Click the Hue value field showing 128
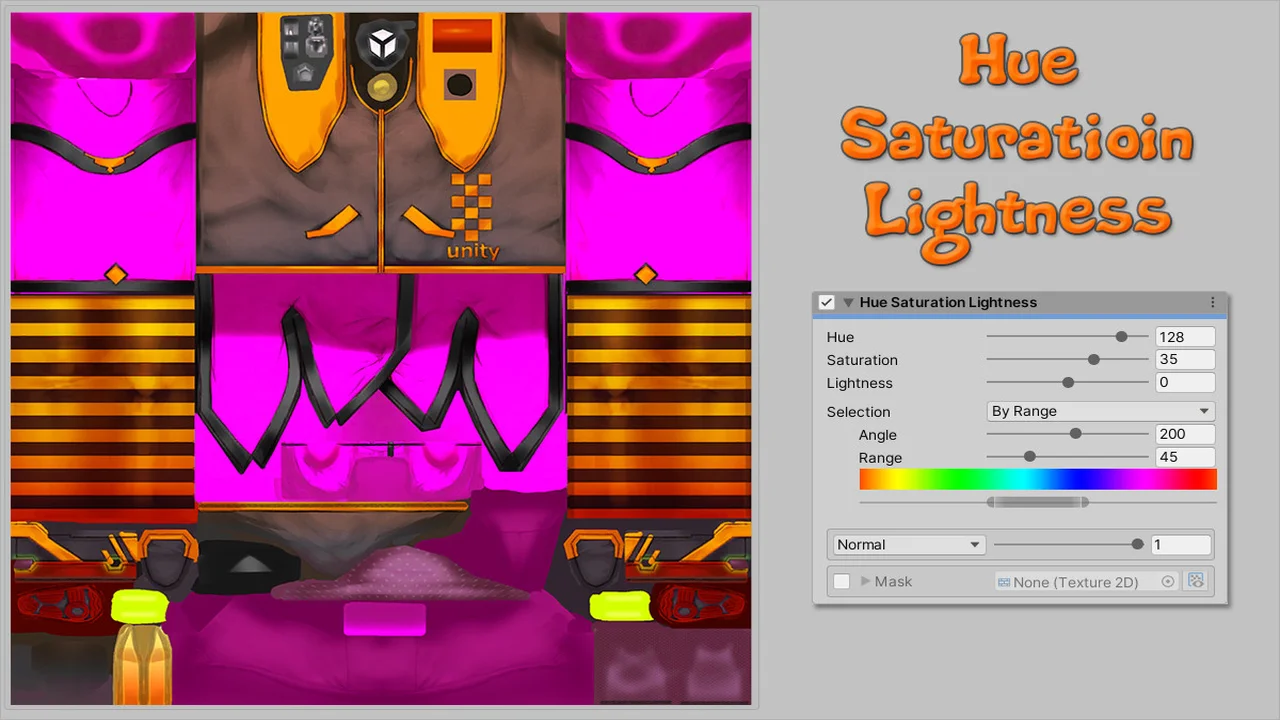Image resolution: width=1280 pixels, height=720 pixels. [x=1184, y=337]
